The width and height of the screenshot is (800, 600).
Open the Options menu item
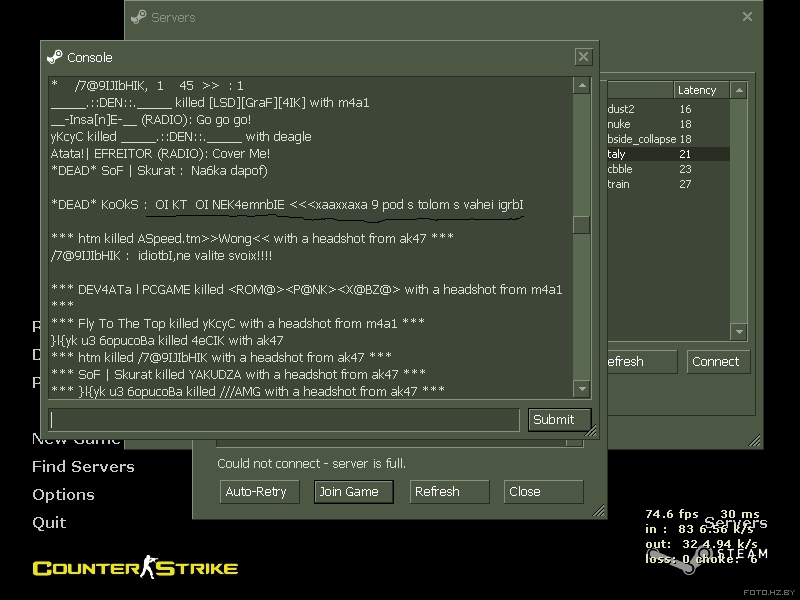click(63, 495)
